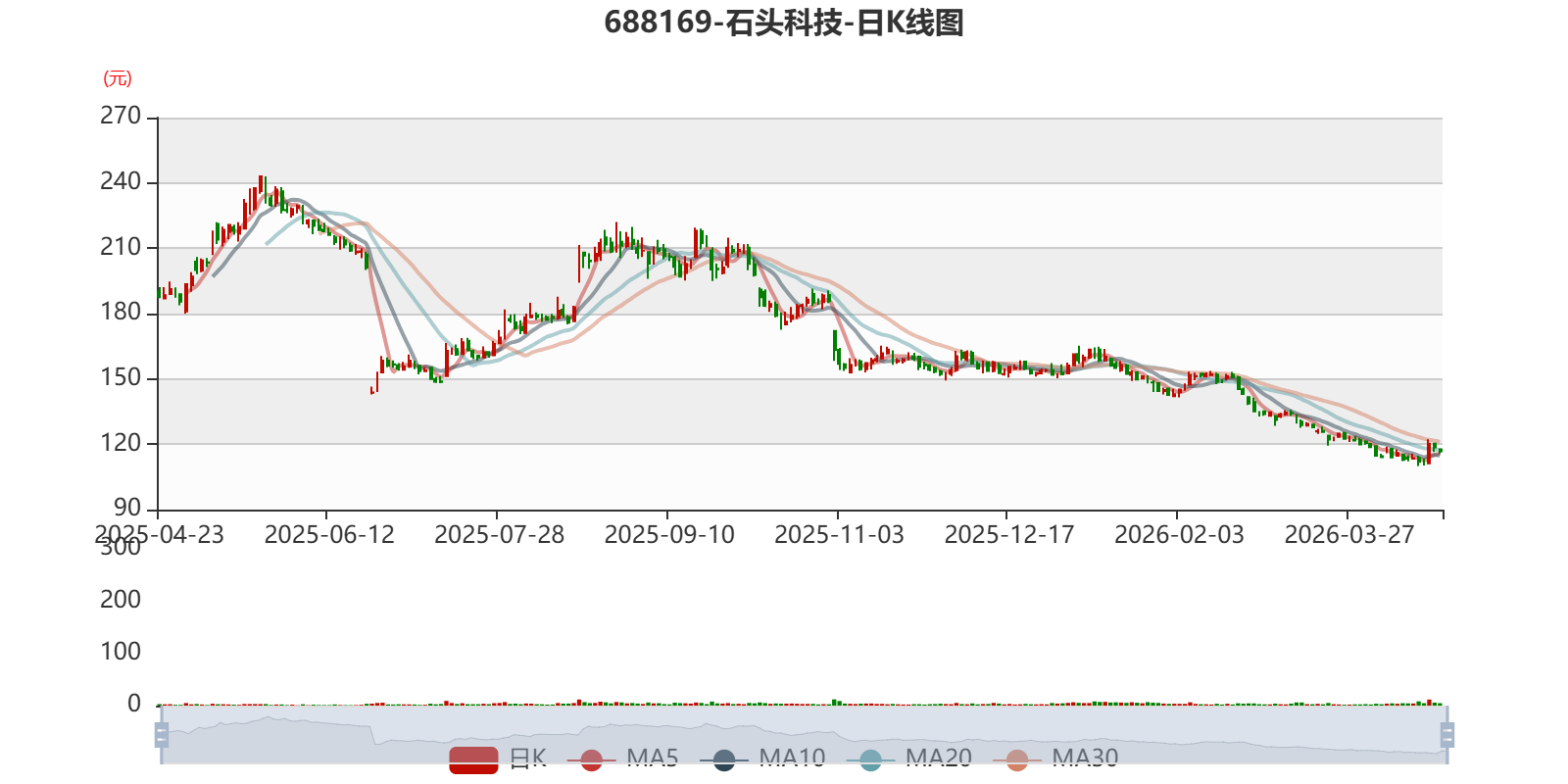1568x784 pixels.
Task: Show or hide the MA30 series
Action: point(1055,759)
